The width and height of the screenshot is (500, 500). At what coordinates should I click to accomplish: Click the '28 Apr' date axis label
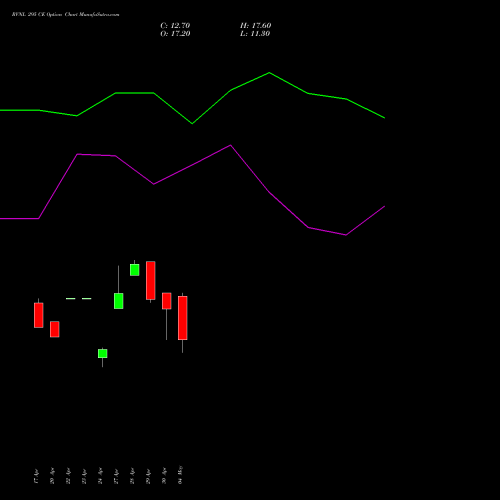tap(132, 476)
